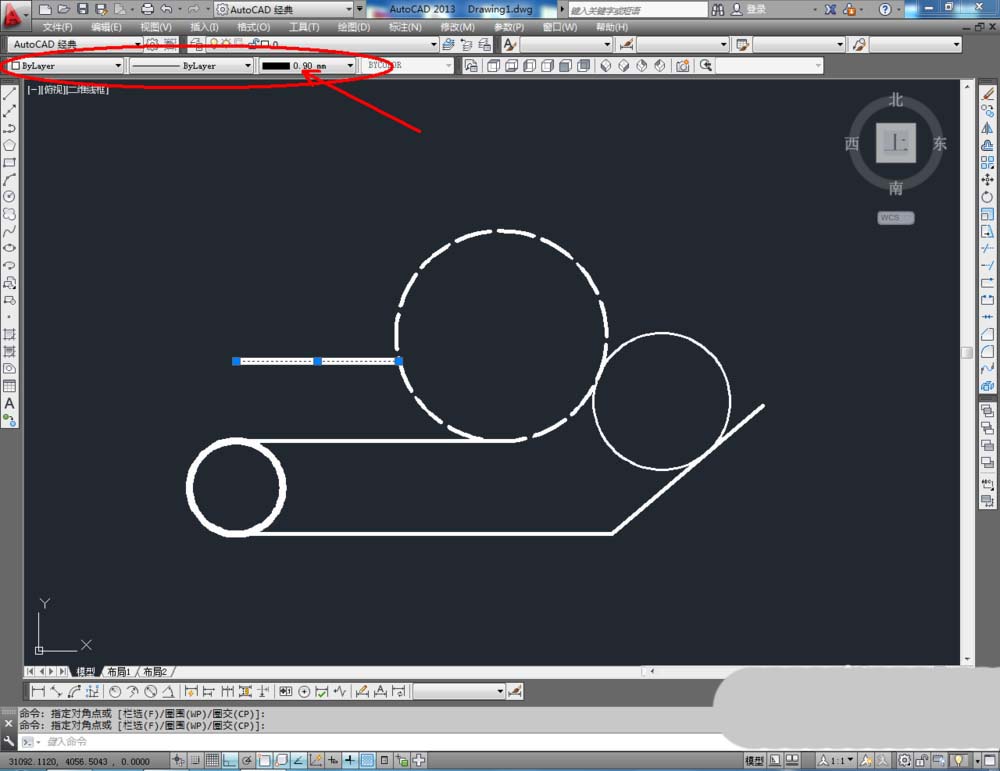Toggle Dynamic Input in the status bar

[333, 760]
